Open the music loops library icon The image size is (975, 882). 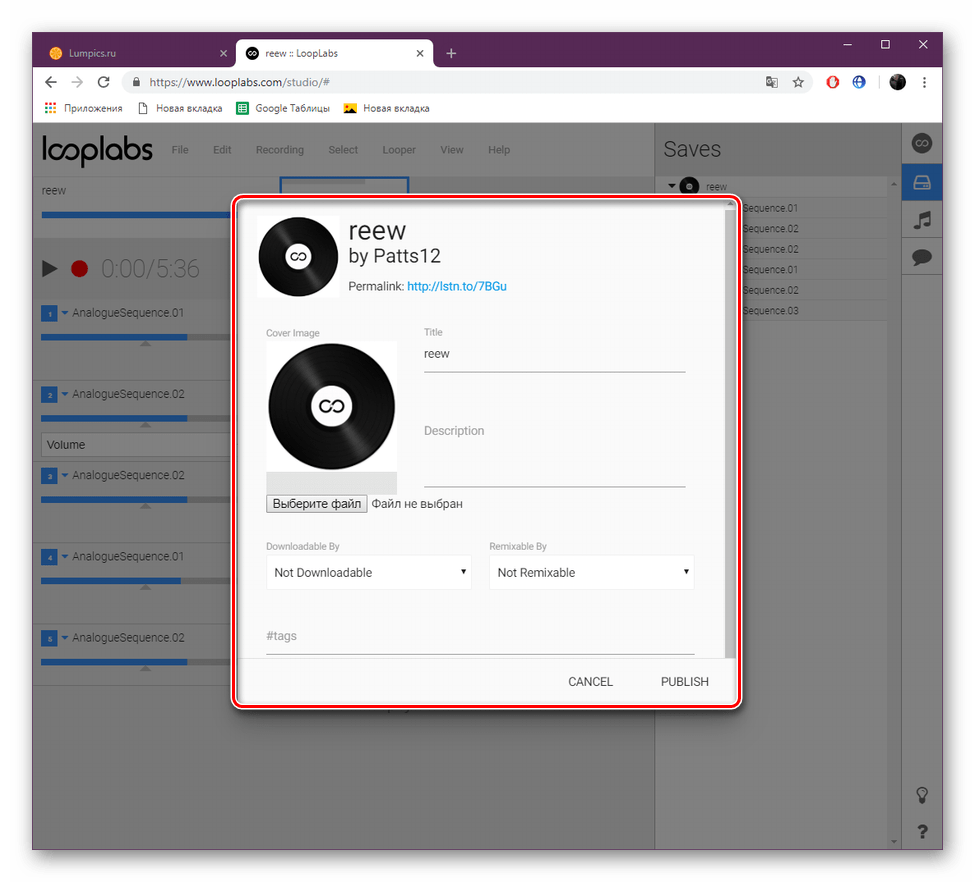[921, 221]
